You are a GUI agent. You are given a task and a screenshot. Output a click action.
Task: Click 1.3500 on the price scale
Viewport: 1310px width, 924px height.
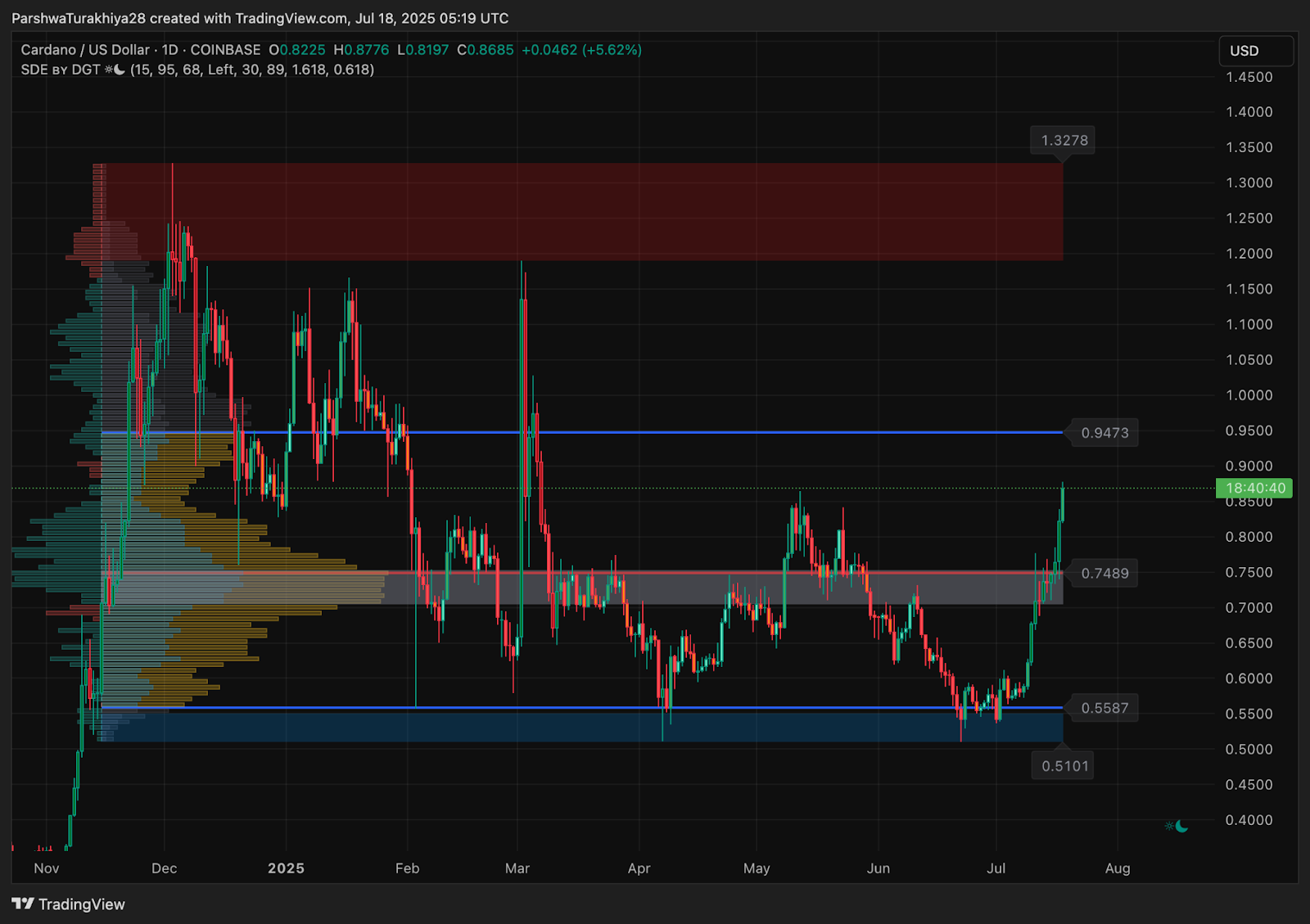click(1249, 148)
